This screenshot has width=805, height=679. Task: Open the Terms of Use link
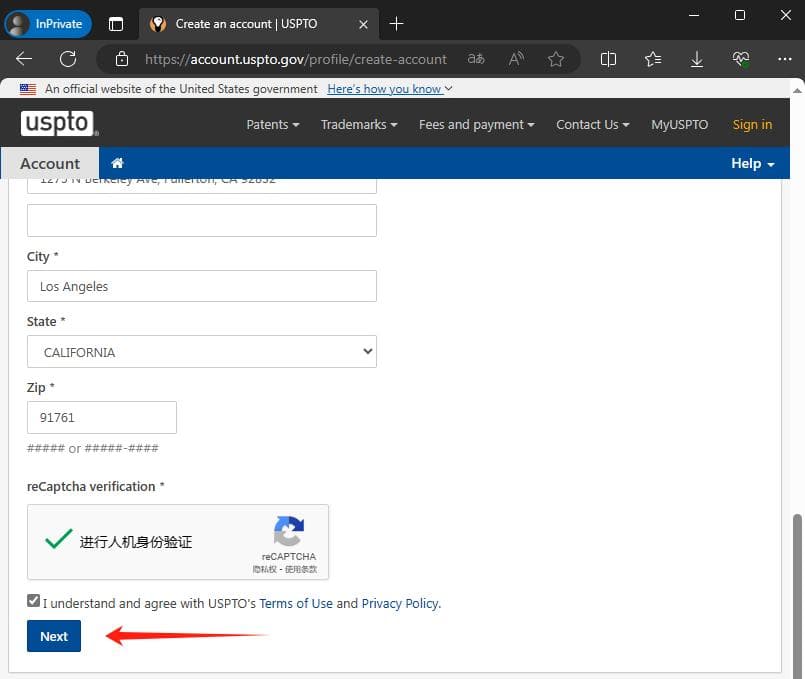coord(296,603)
